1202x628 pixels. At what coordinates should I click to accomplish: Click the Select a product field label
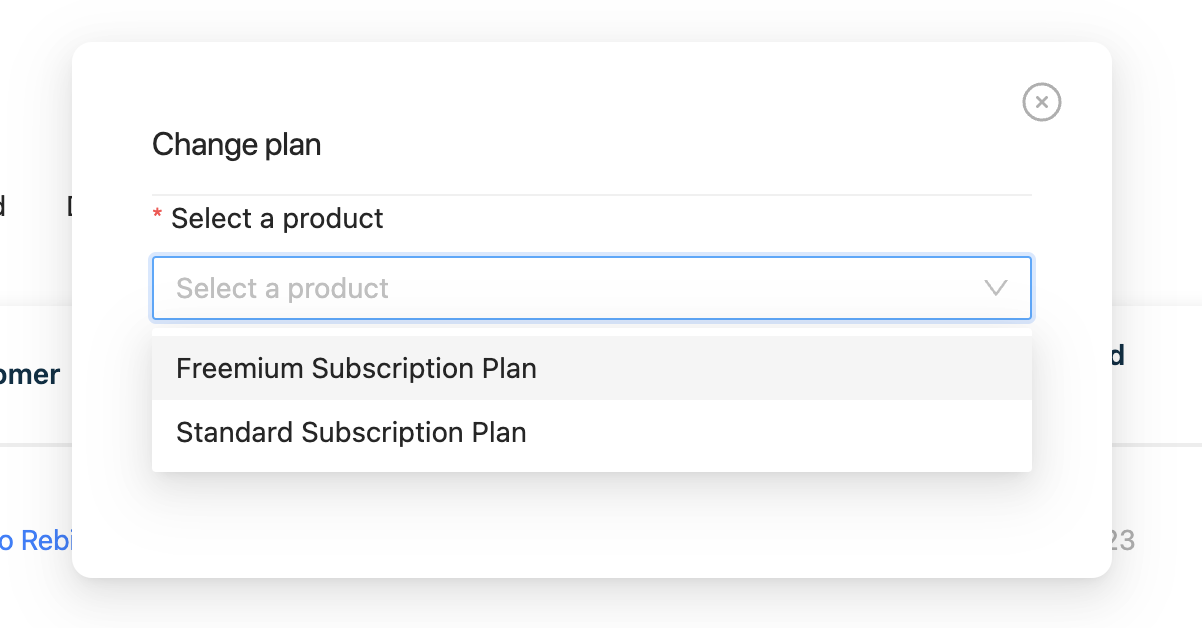click(276, 218)
